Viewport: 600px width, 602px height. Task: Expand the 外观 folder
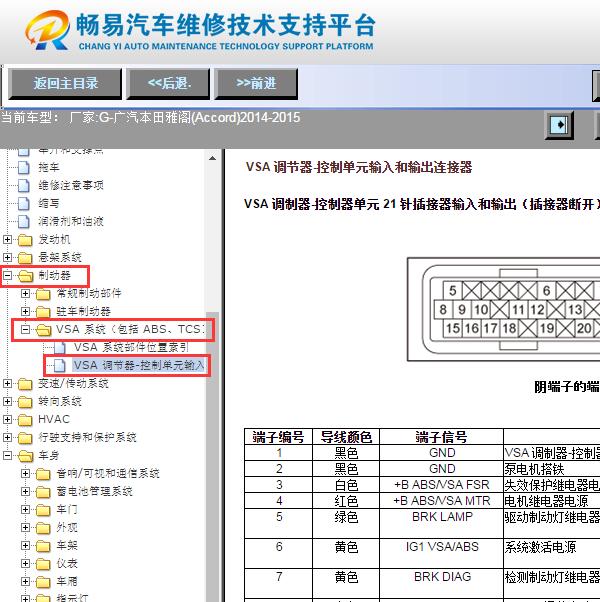(25, 528)
